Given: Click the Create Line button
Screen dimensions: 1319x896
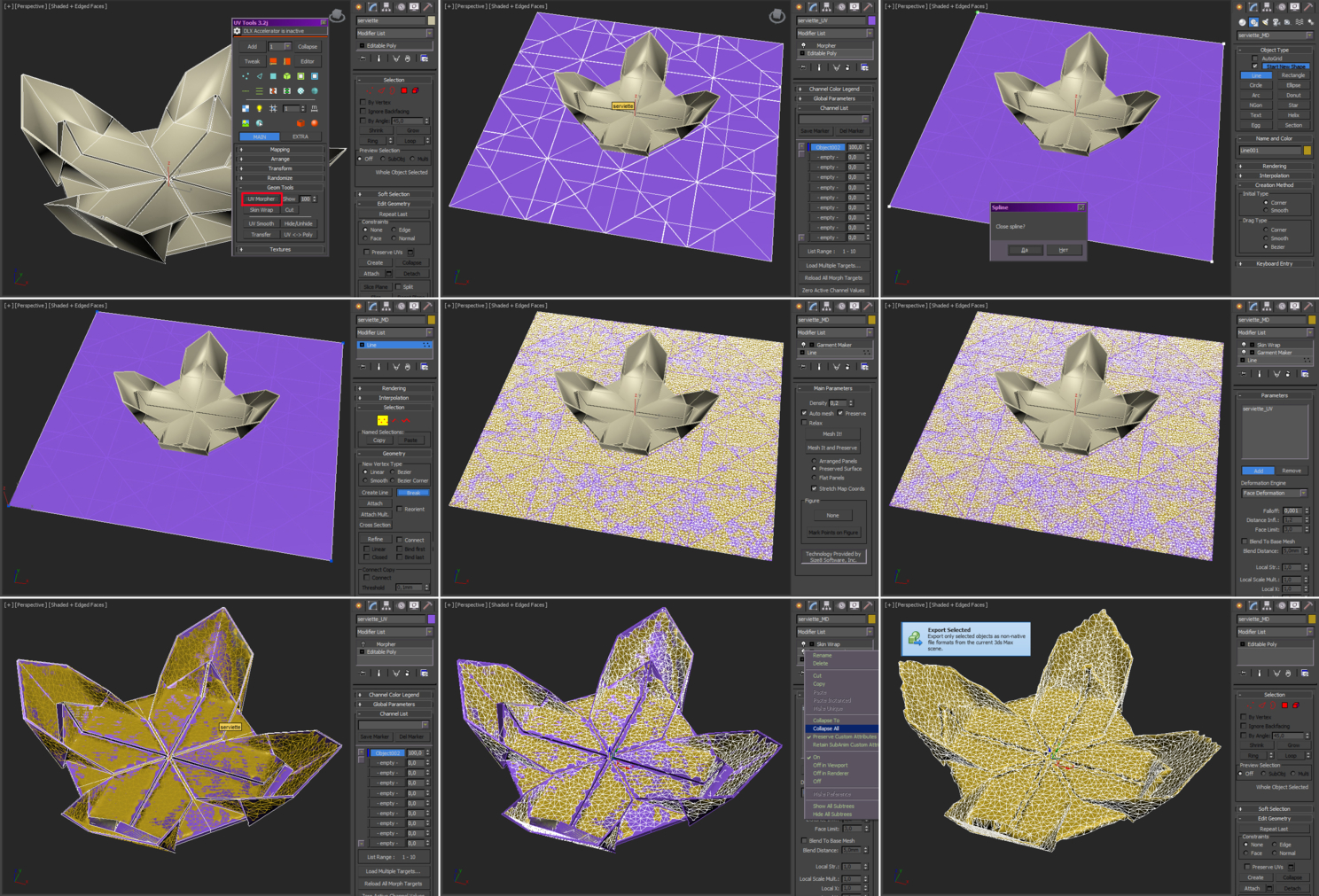Looking at the screenshot, I should (375, 493).
